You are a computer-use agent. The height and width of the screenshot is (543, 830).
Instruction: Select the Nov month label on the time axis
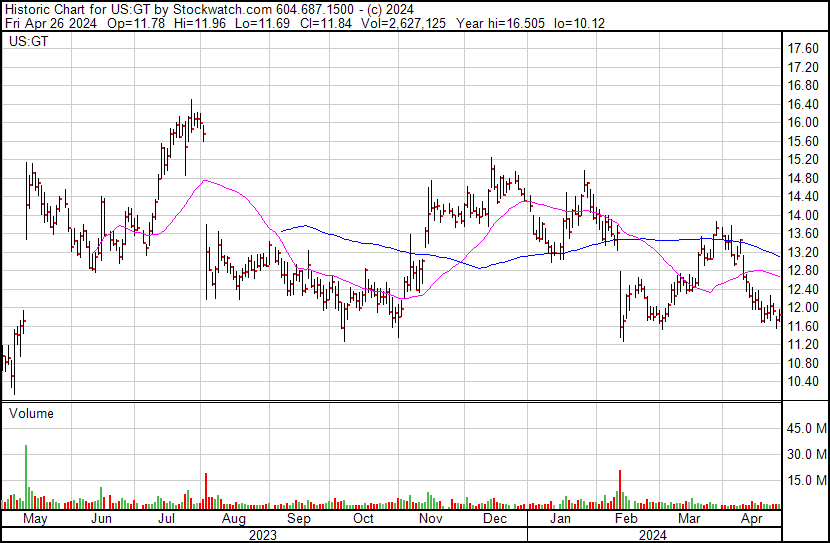pyautogui.click(x=430, y=520)
